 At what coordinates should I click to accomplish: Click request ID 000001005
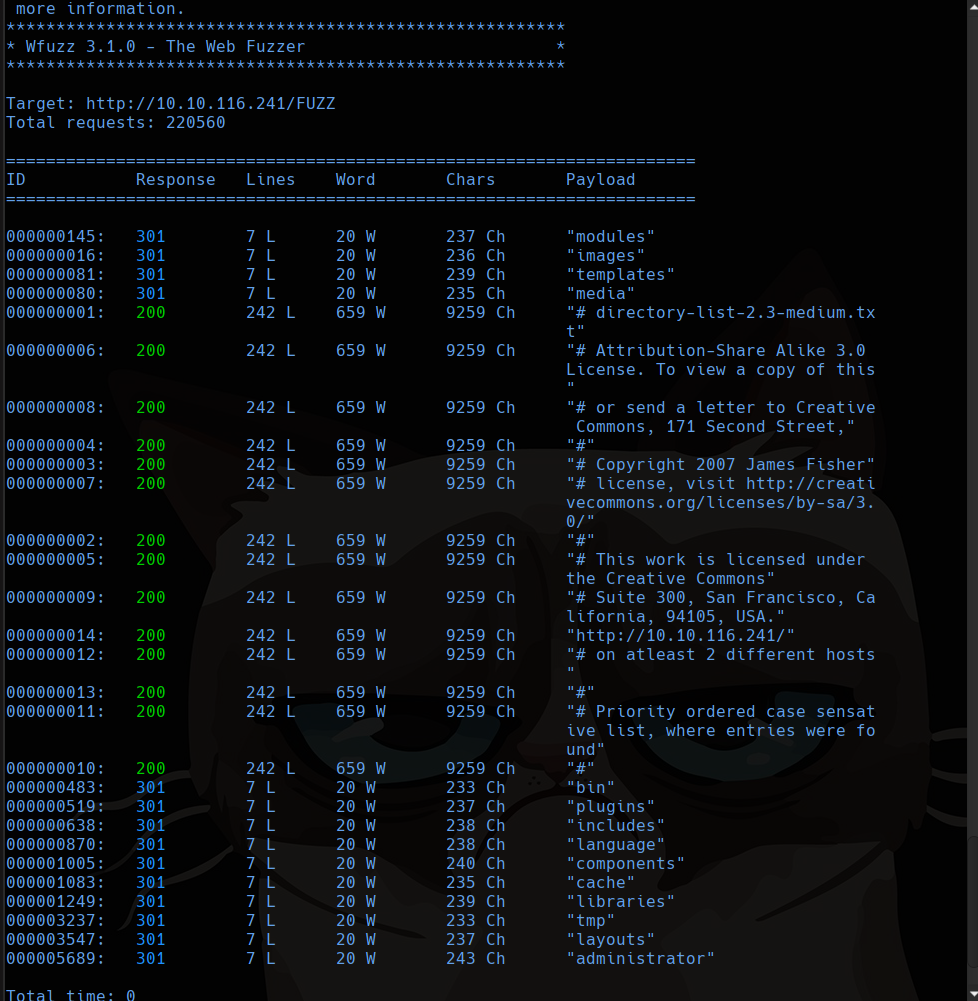click(56, 863)
